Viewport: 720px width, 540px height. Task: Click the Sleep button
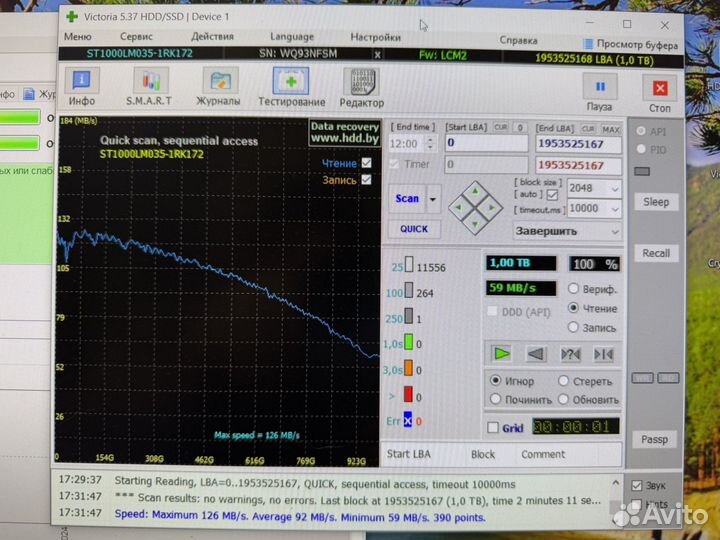point(656,202)
